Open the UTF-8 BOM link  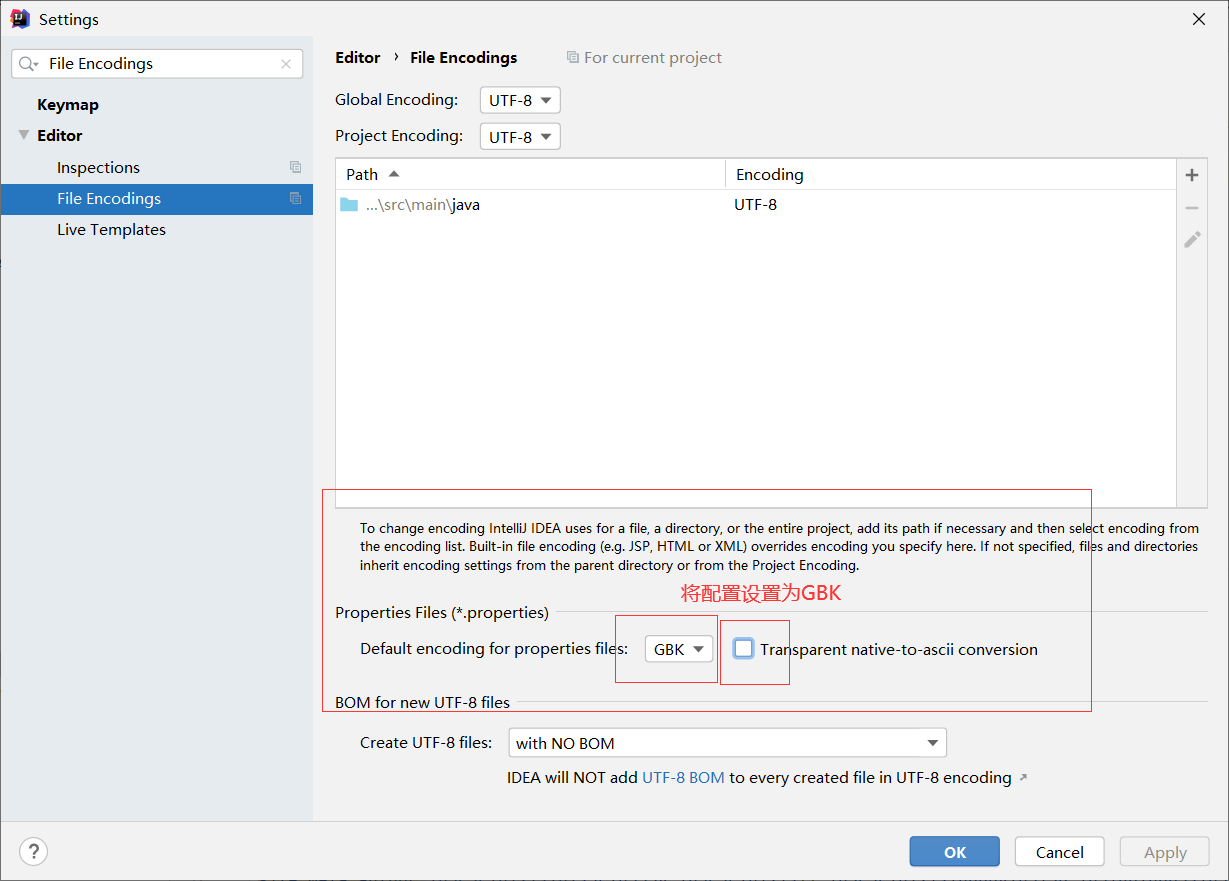pos(683,777)
